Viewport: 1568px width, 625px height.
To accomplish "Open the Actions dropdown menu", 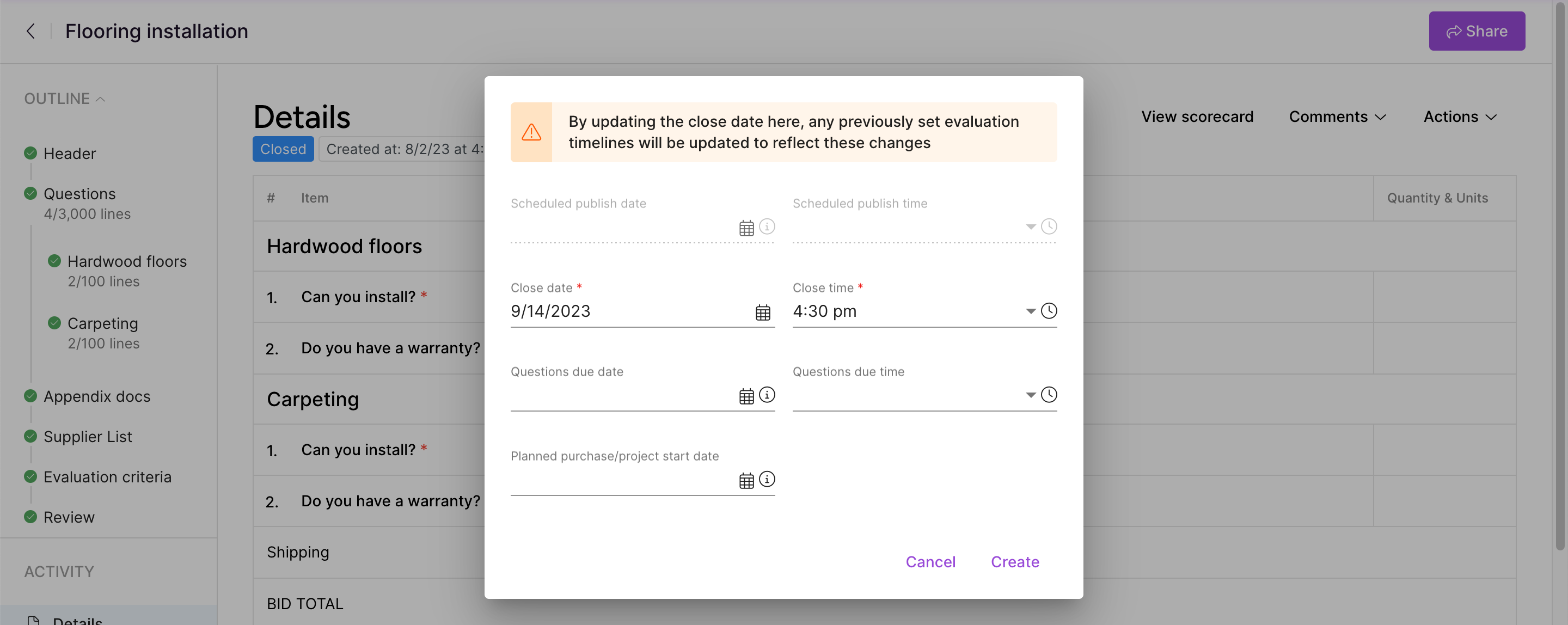I will pos(1460,117).
